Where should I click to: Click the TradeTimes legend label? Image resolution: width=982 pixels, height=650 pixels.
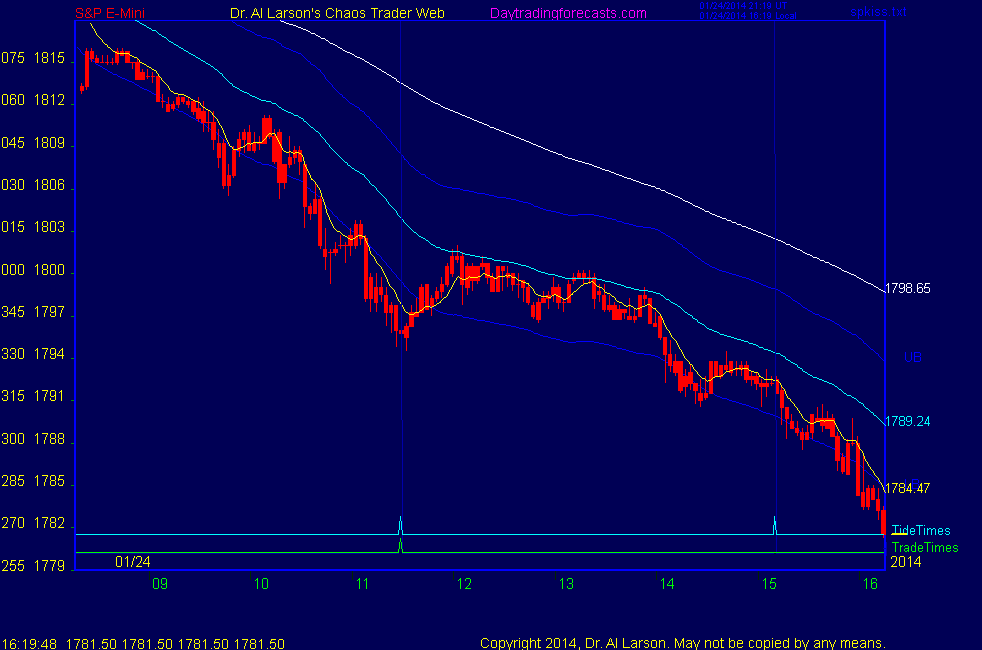[x=925, y=547]
